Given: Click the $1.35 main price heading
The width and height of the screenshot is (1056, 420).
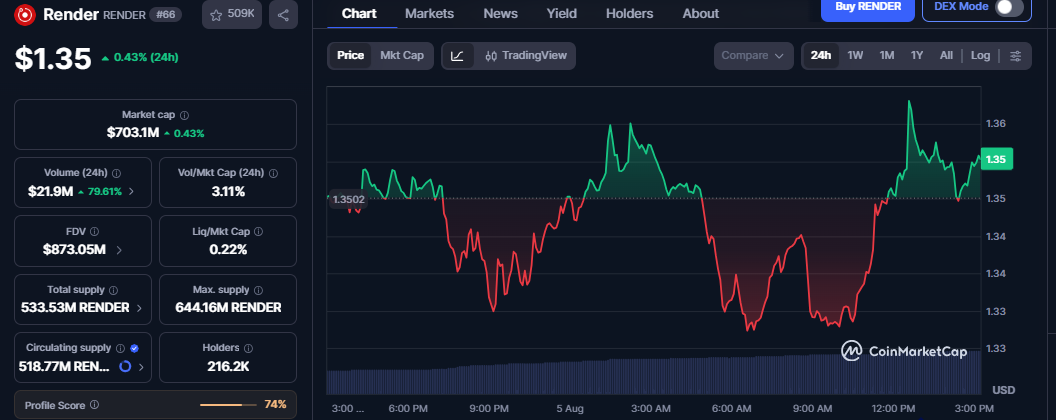Looking at the screenshot, I should click(53, 59).
